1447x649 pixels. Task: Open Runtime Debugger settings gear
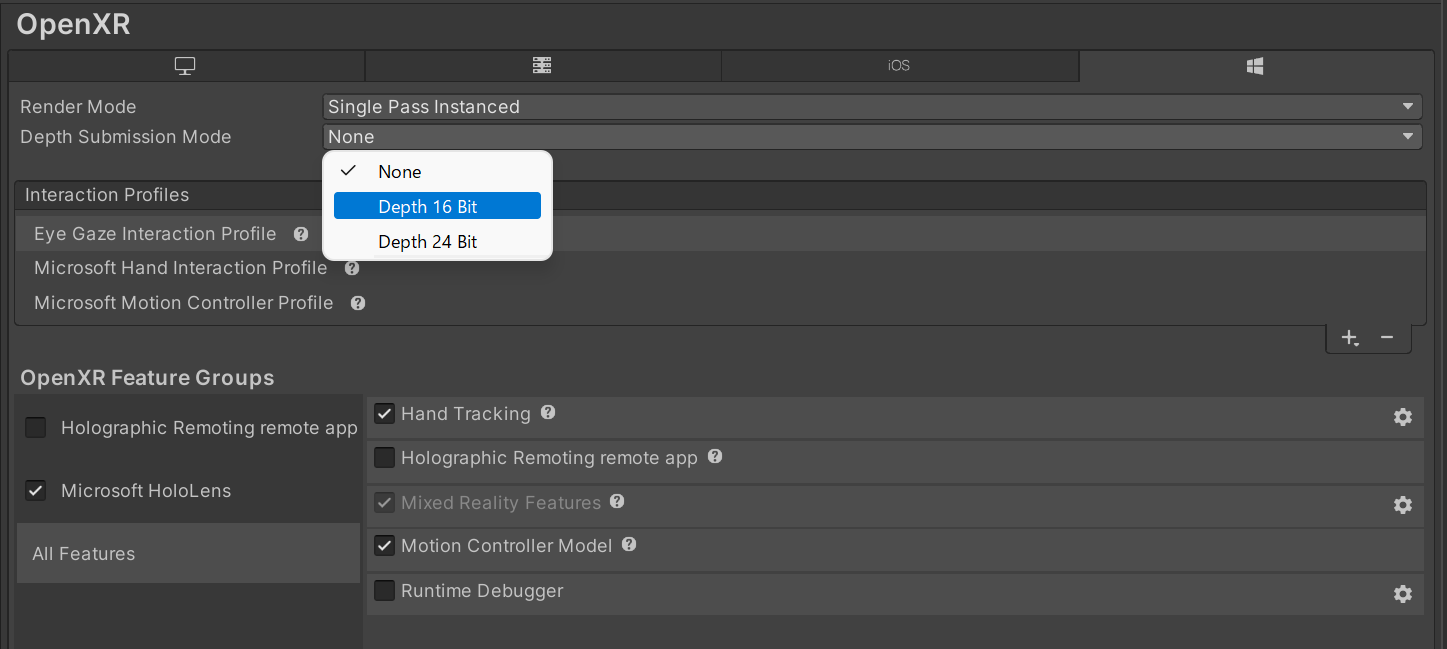tap(1403, 594)
